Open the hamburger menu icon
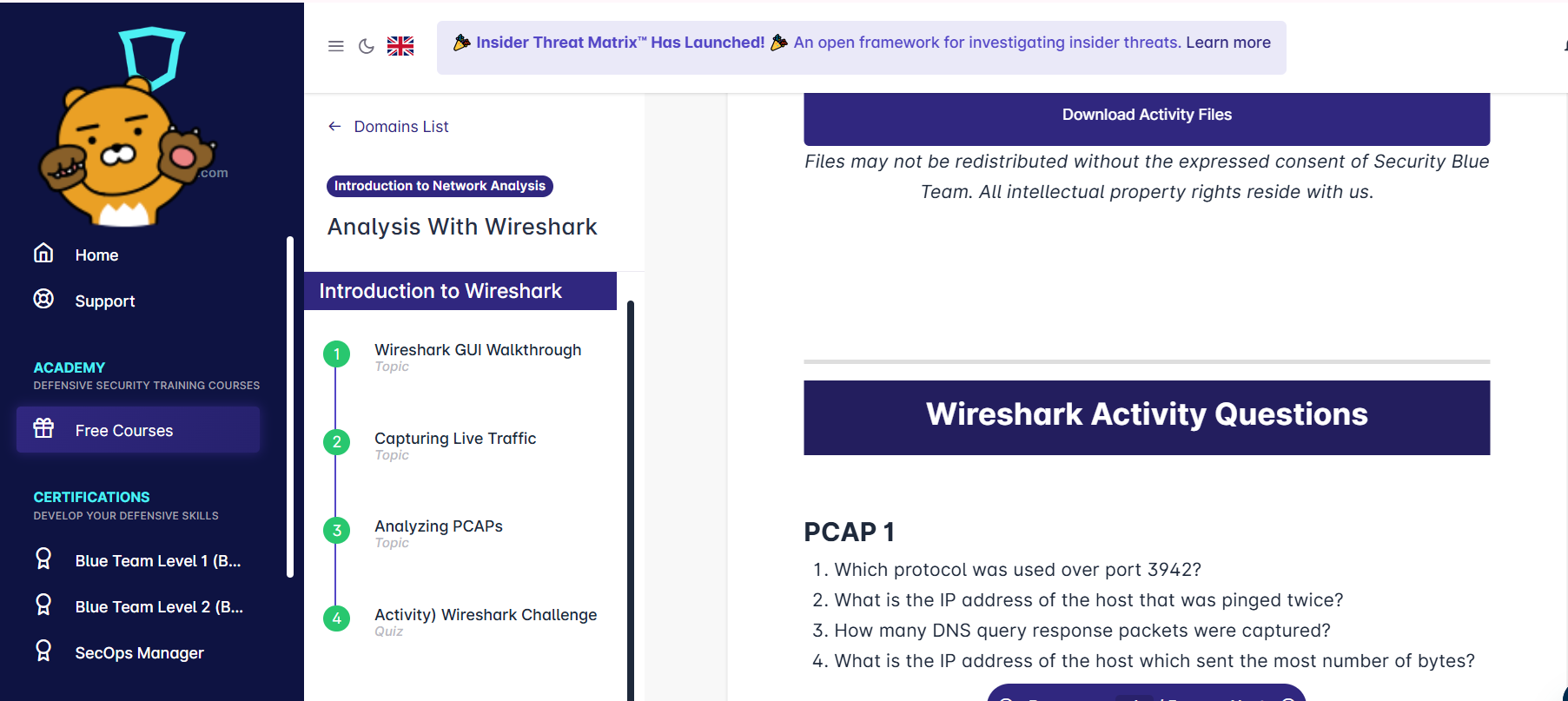 336,46
